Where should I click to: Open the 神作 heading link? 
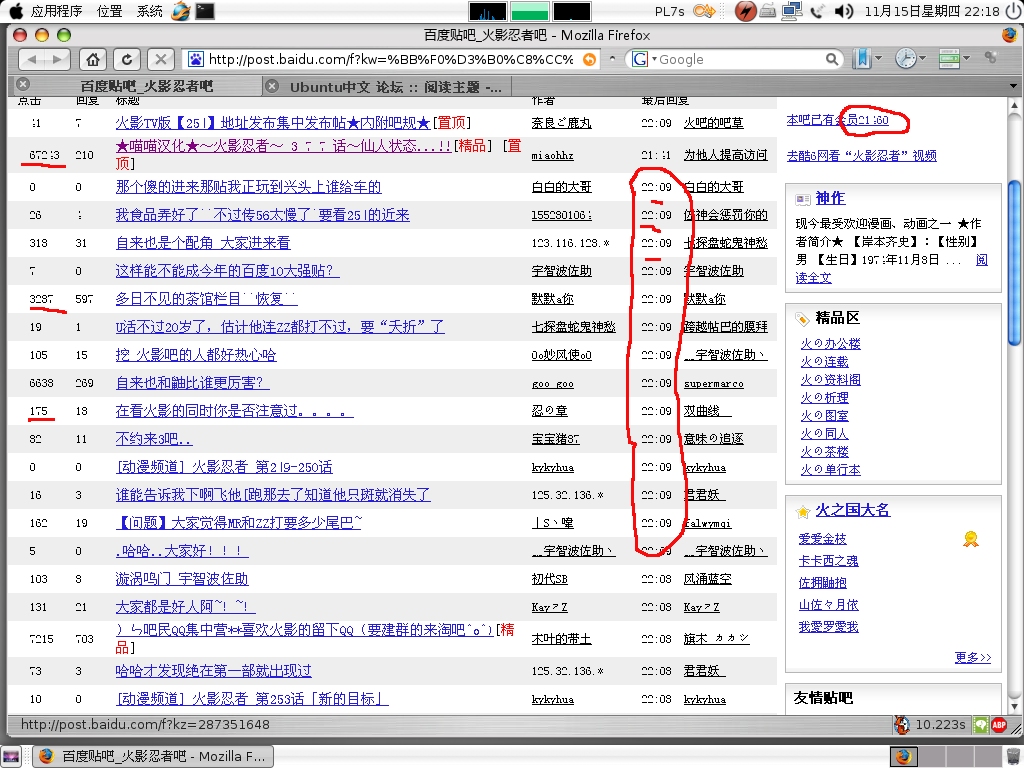[x=830, y=198]
